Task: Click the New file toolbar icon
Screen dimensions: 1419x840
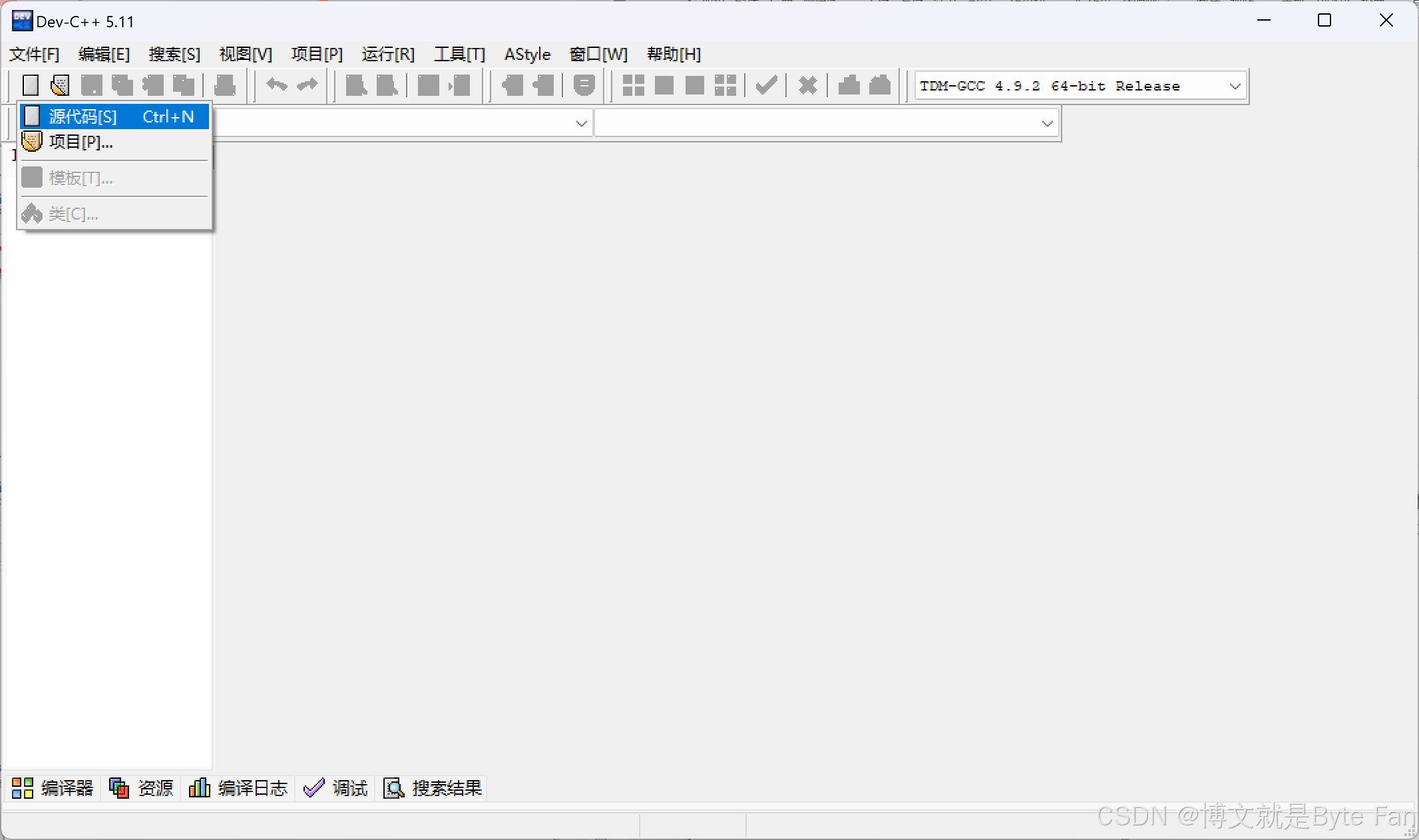Action: (x=31, y=85)
